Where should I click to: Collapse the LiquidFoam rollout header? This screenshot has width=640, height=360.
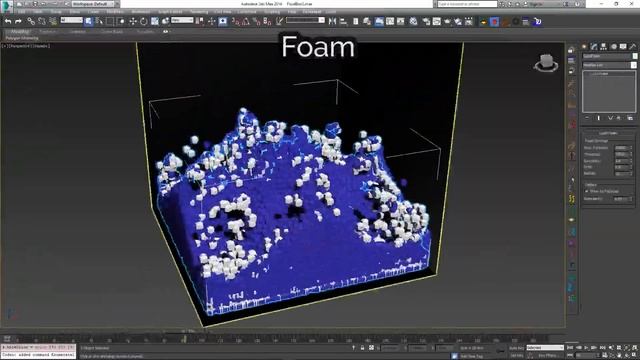point(608,133)
